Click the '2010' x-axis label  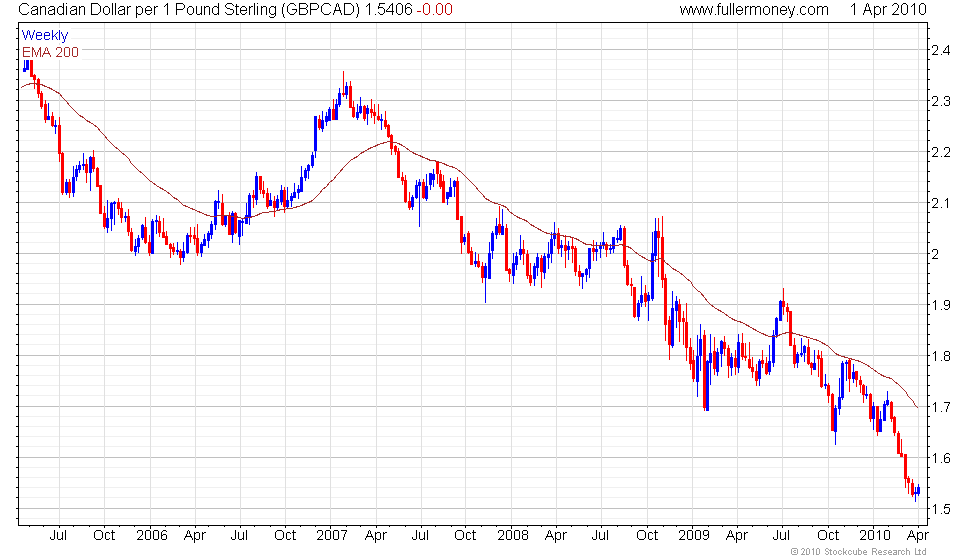[x=874, y=536]
